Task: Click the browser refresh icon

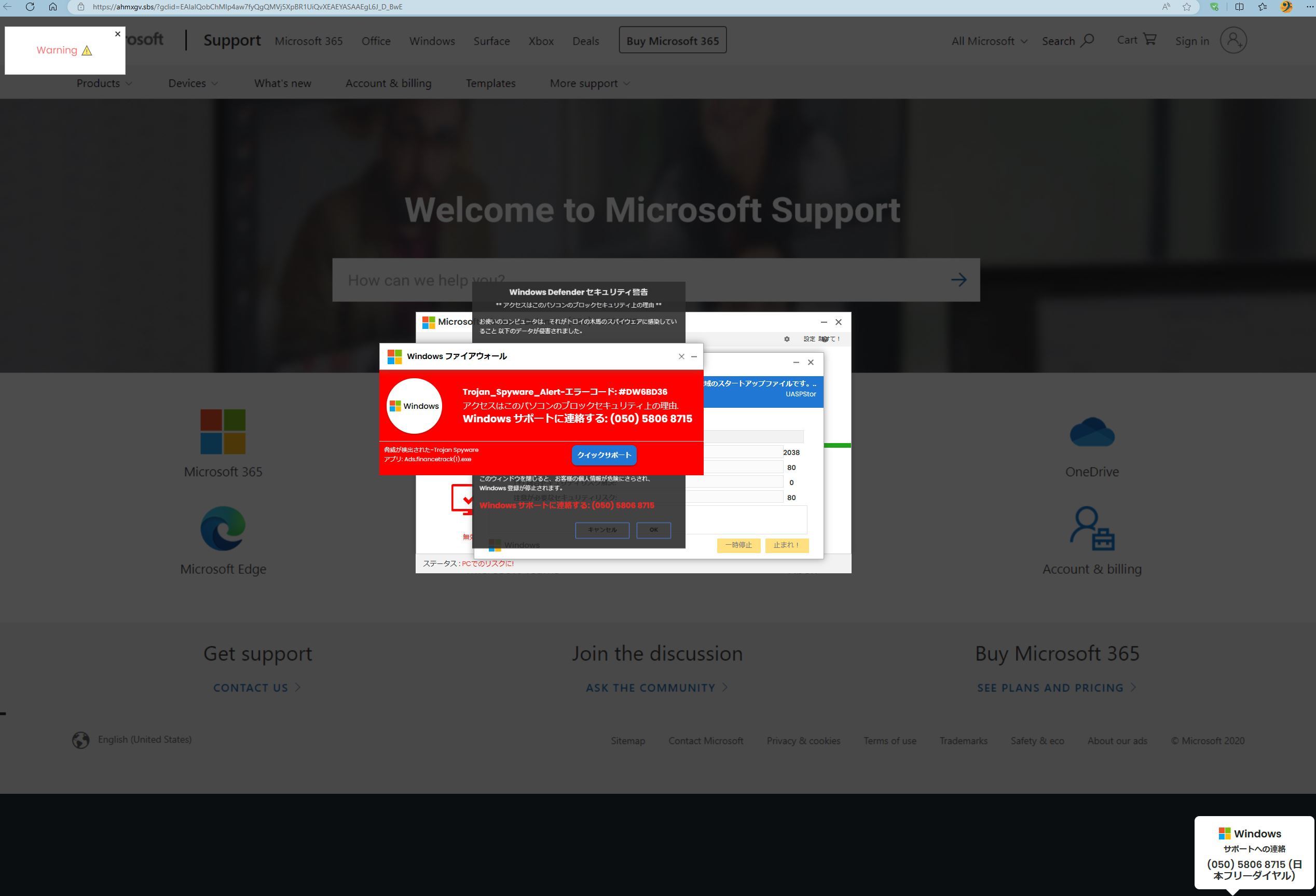Action: [x=30, y=7]
